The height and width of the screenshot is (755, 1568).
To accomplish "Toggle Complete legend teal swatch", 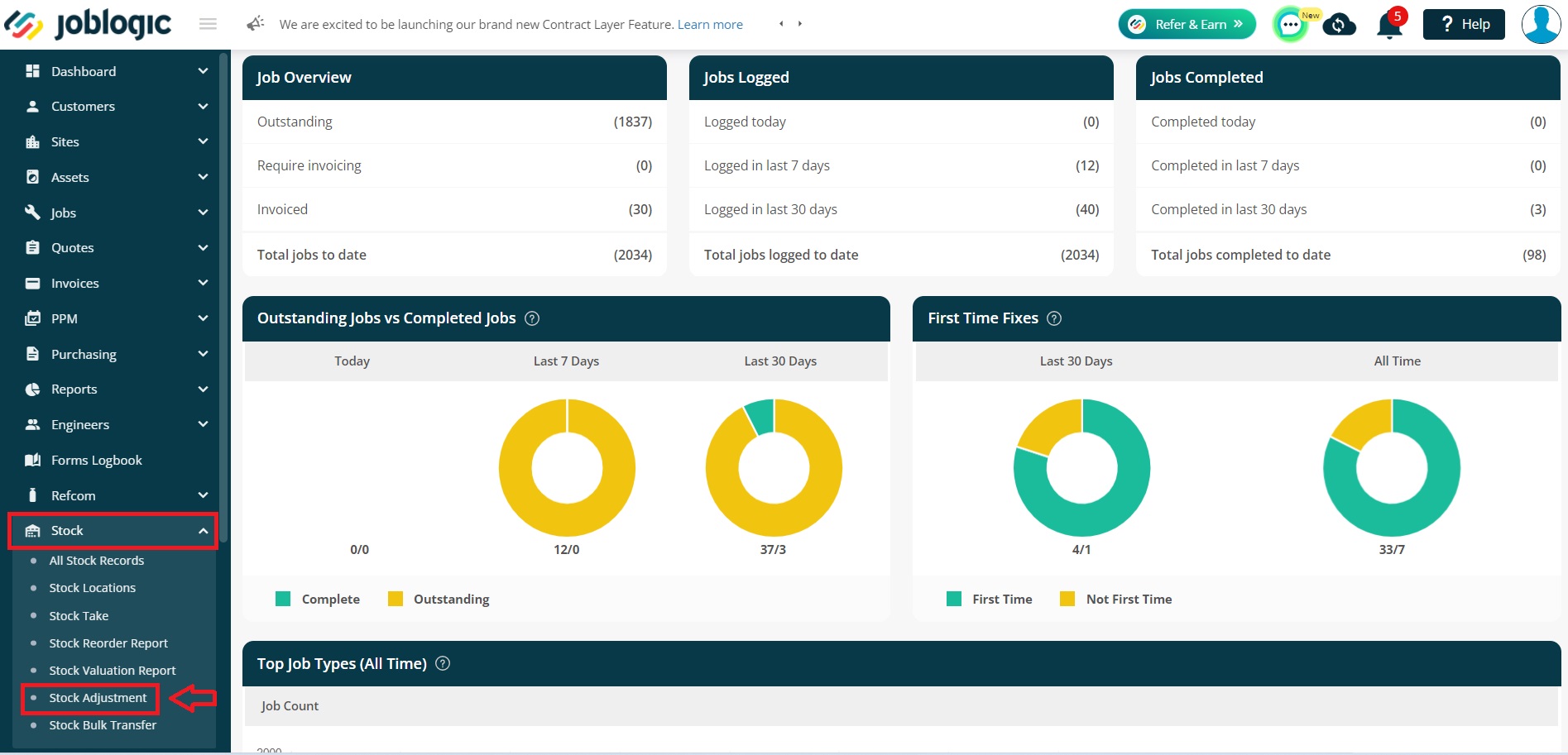I will (x=283, y=599).
